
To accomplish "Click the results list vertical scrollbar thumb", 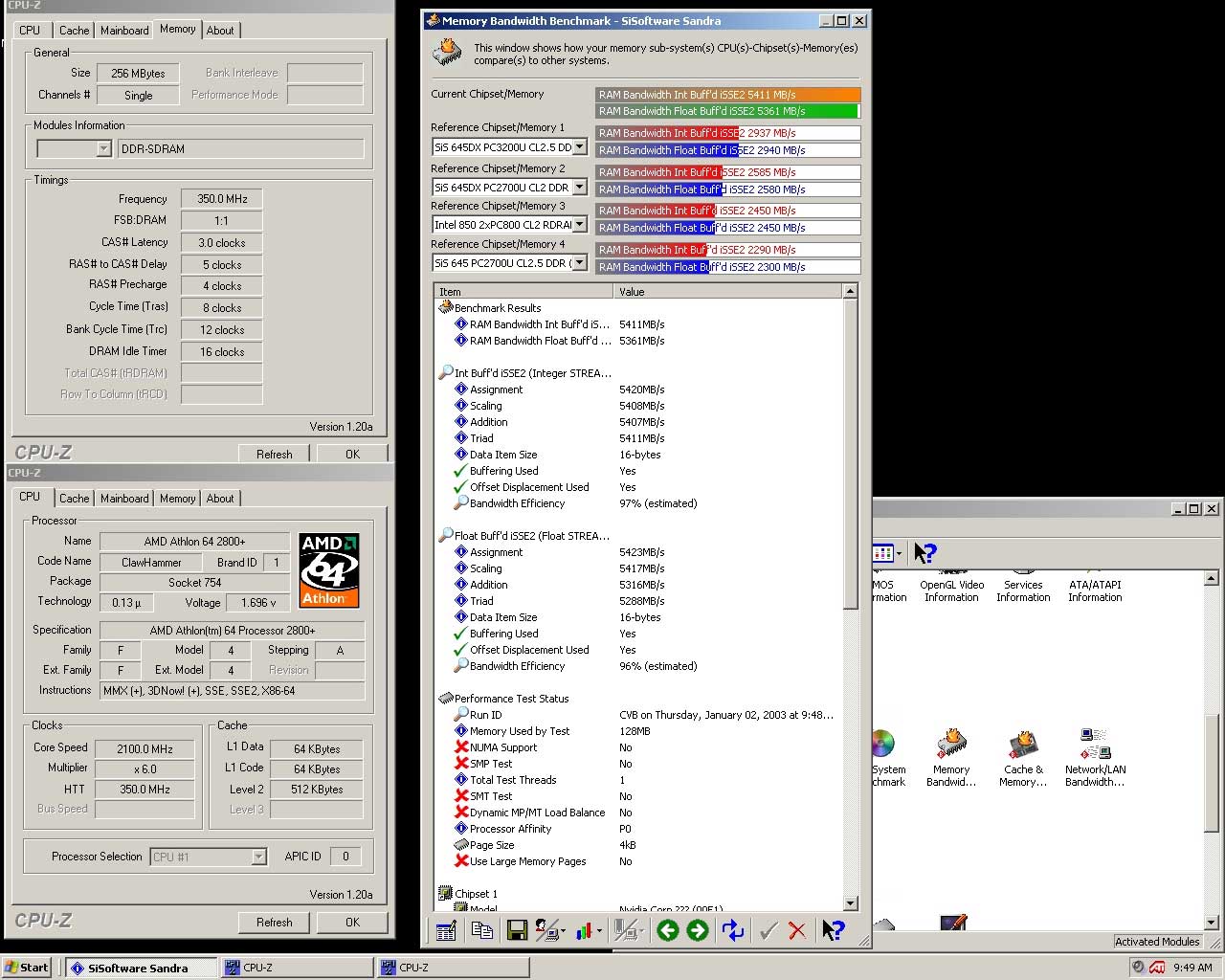I will click(x=851, y=453).
